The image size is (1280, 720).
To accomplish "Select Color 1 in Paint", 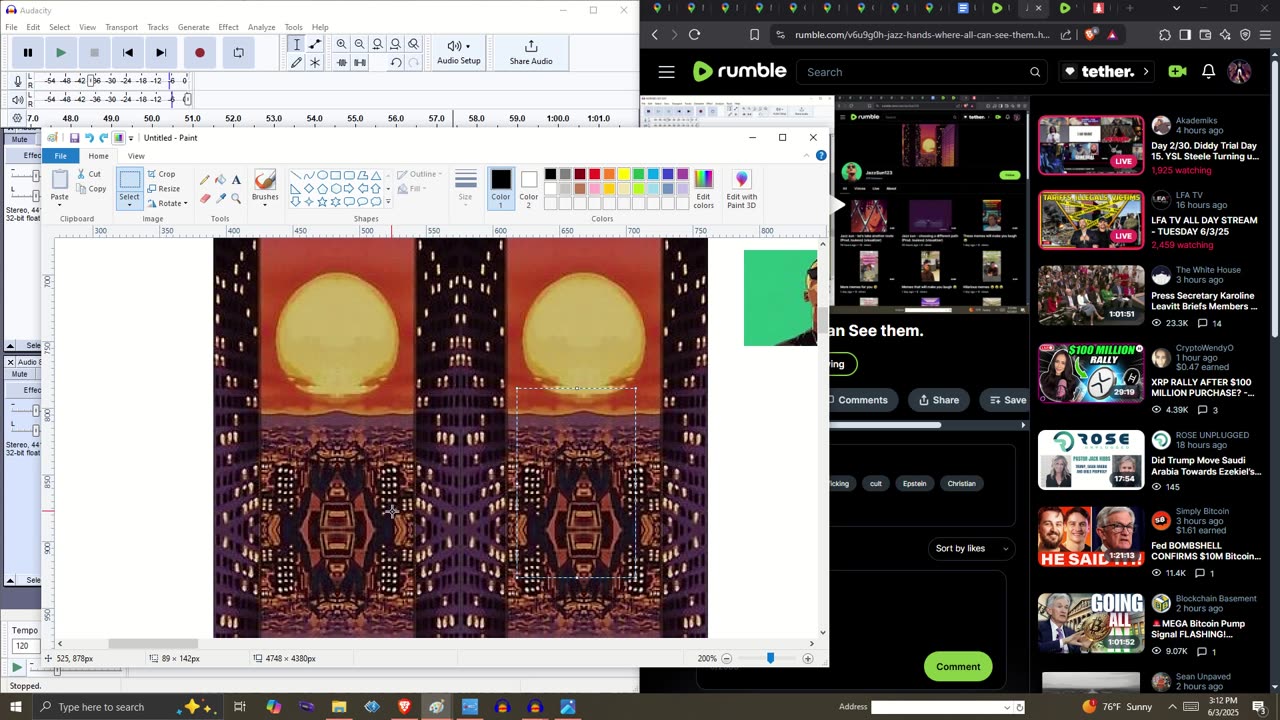I will 501,188.
